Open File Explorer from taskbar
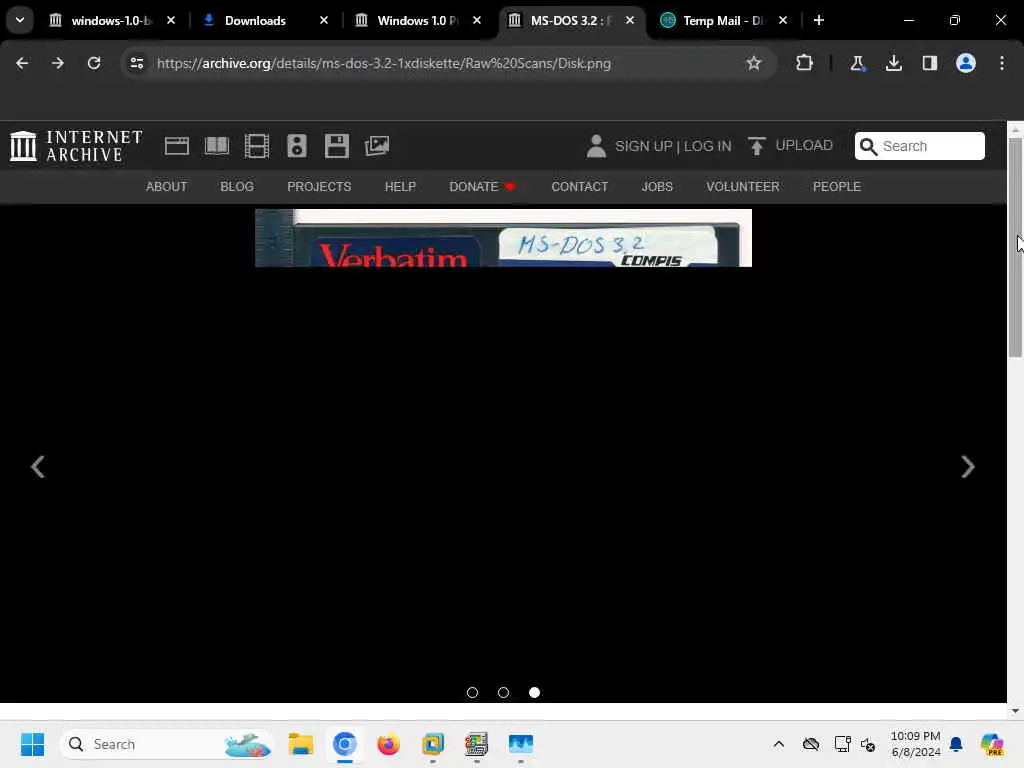1024x768 pixels. [x=301, y=744]
